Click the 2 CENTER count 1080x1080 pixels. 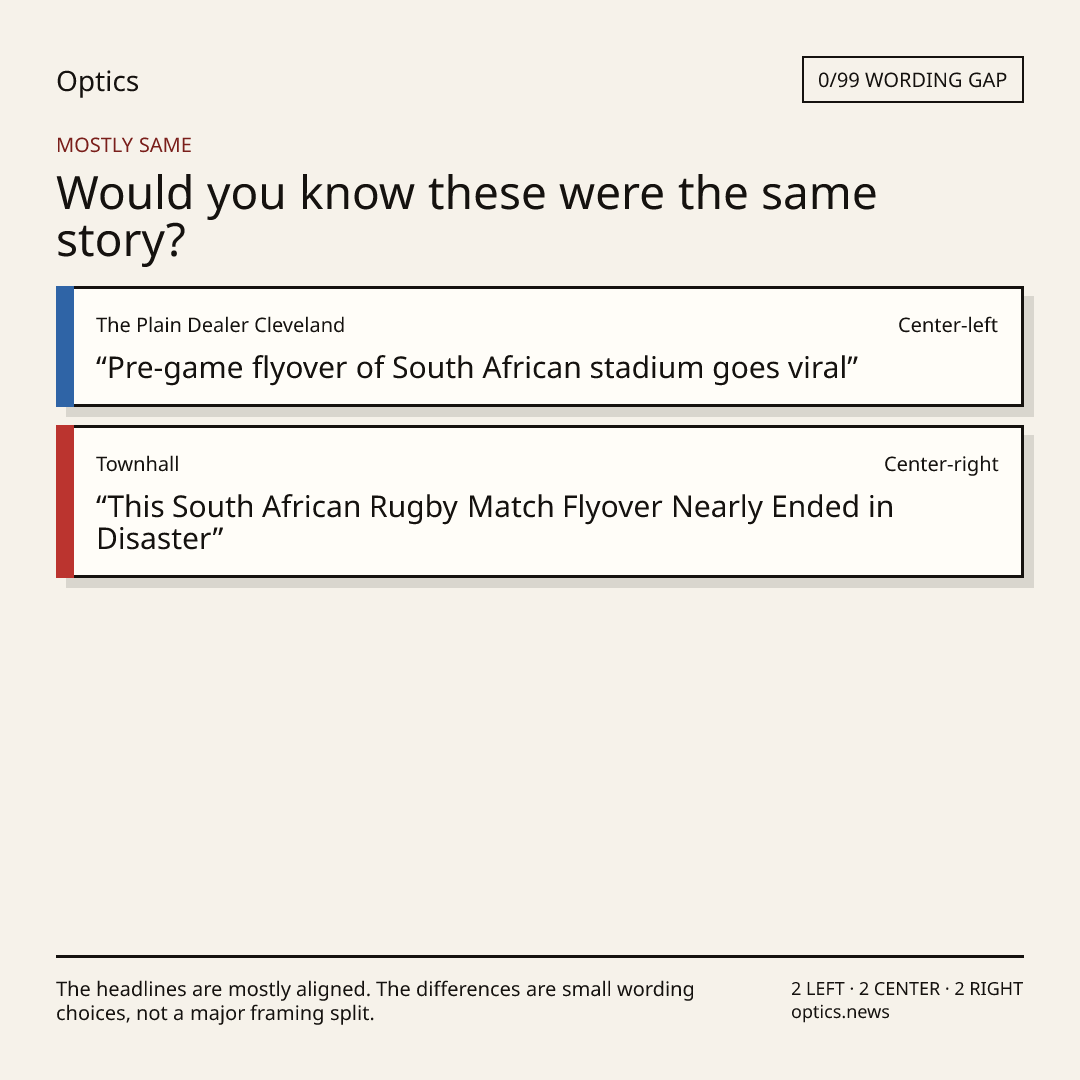900,989
